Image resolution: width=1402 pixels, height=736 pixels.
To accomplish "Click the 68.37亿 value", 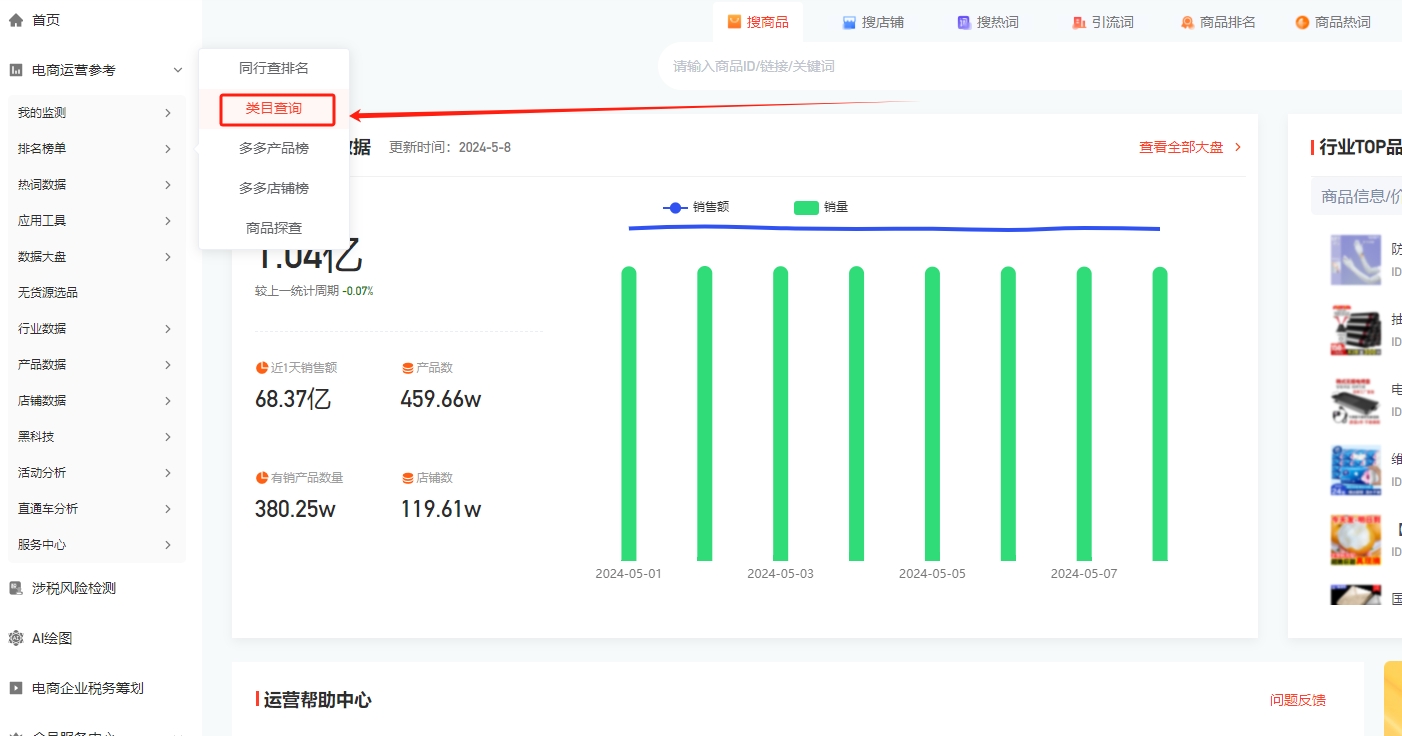I will click(293, 399).
